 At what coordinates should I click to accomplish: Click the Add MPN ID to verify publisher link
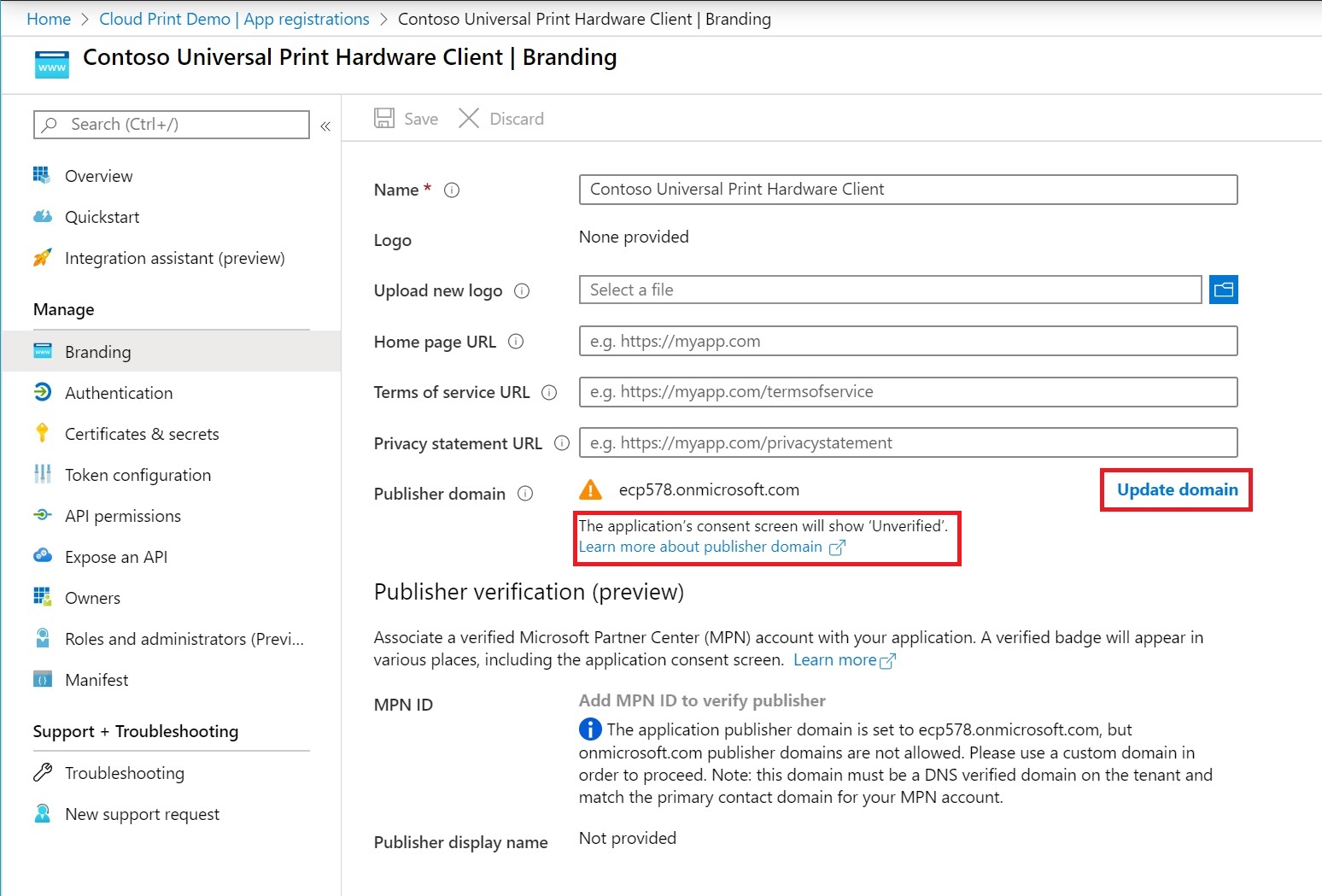click(x=702, y=700)
